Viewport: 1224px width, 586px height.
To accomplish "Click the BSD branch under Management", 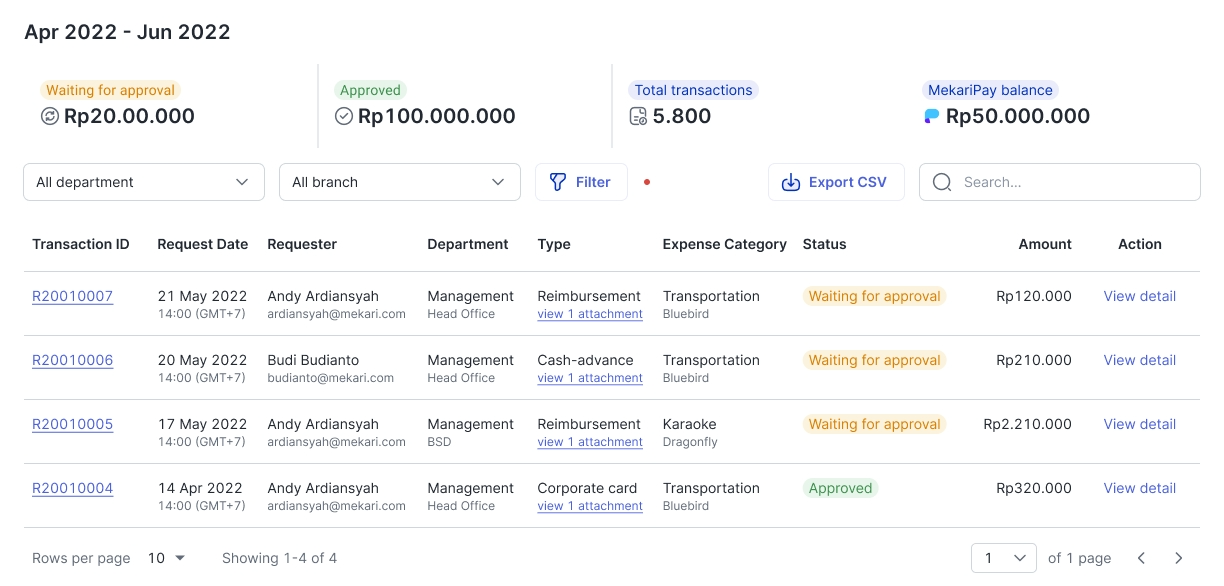I will pyautogui.click(x=439, y=442).
